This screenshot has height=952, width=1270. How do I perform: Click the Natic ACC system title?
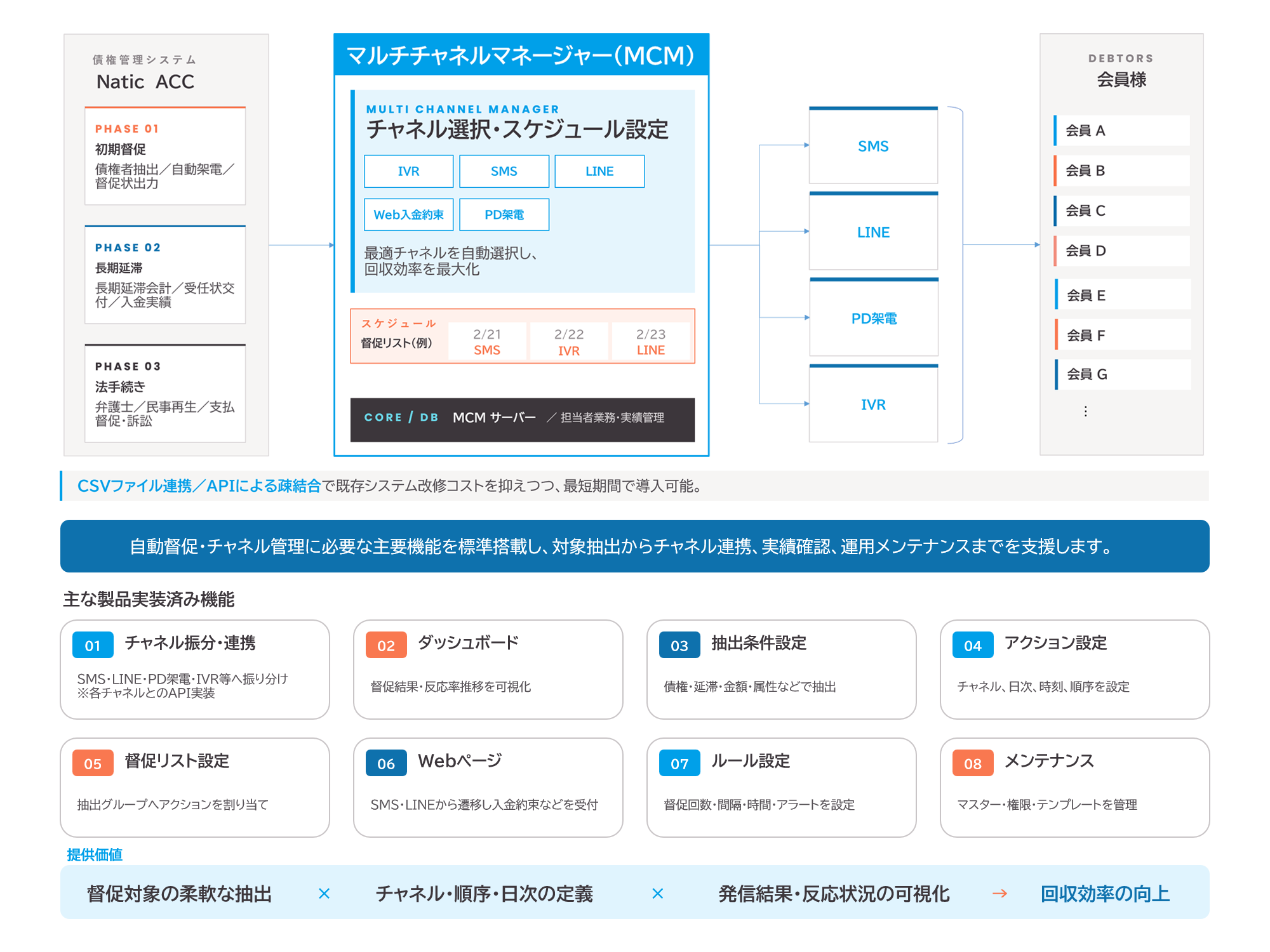[145, 81]
